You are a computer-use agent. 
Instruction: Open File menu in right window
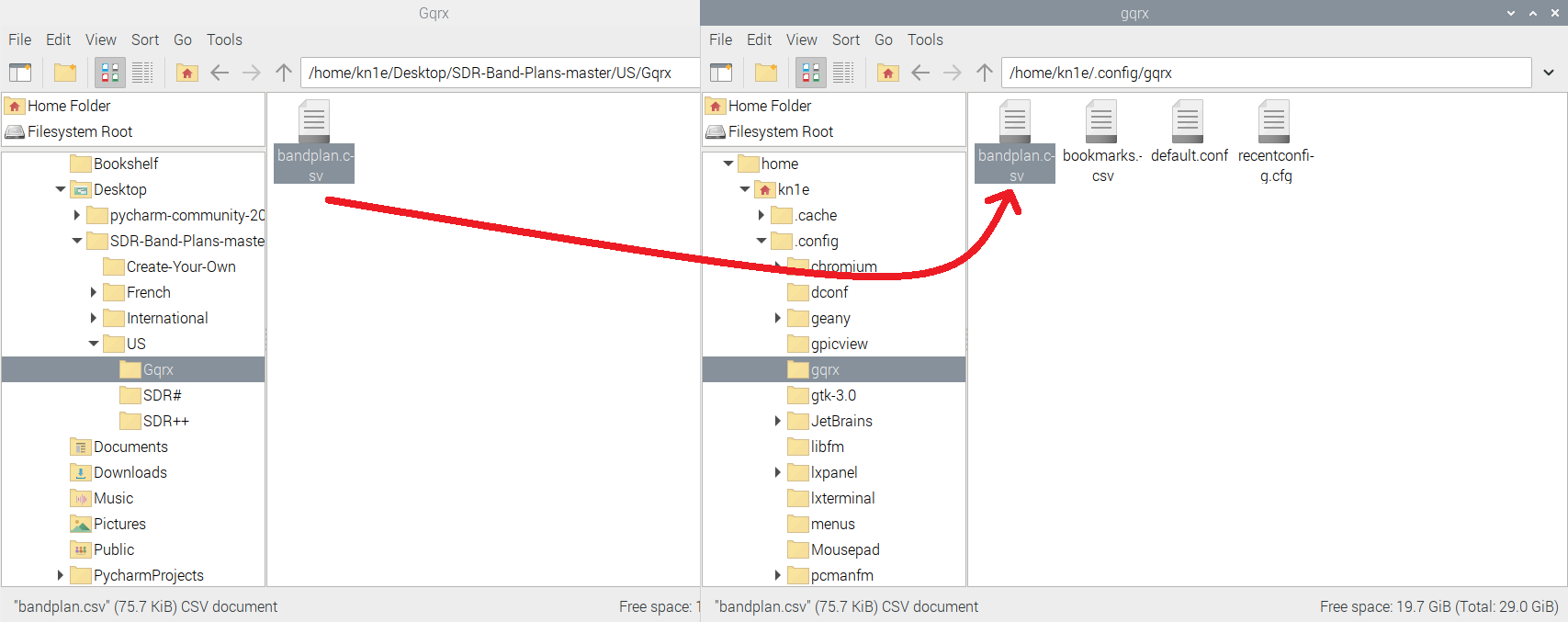click(x=721, y=40)
